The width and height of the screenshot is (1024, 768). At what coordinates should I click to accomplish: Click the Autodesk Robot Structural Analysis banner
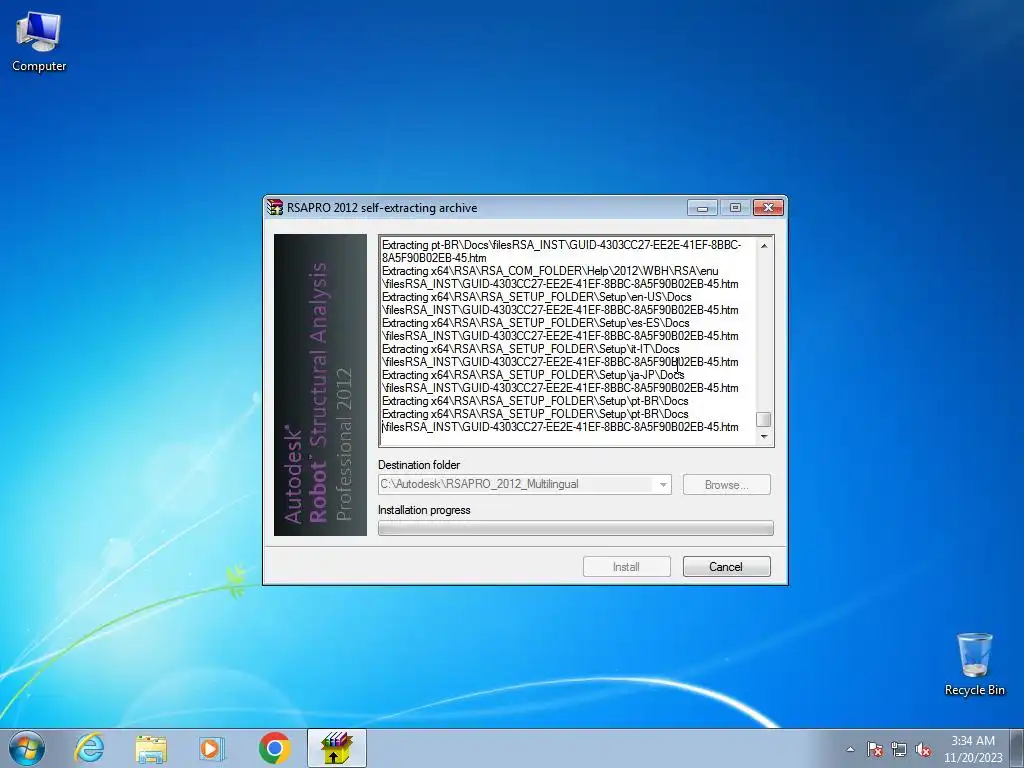click(320, 385)
